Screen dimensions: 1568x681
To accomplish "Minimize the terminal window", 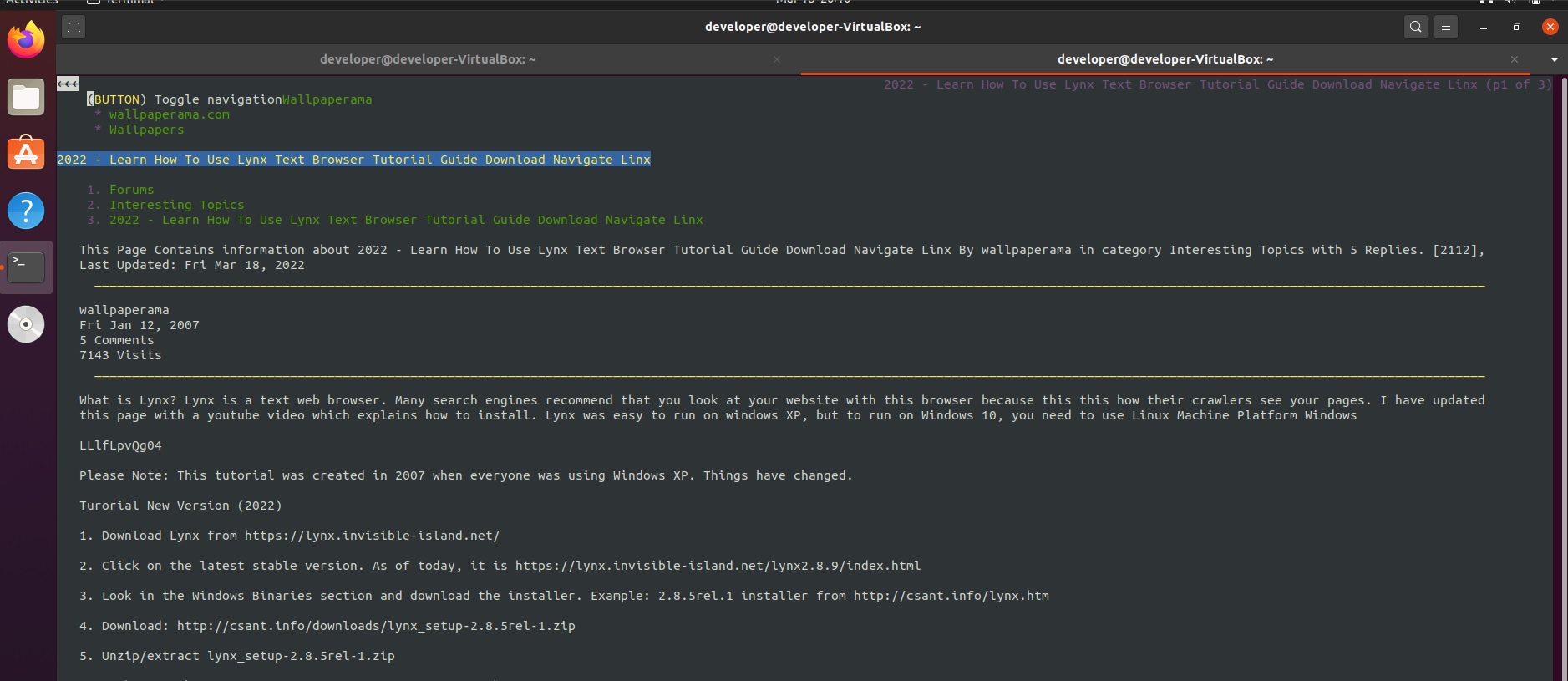I will point(1484,27).
